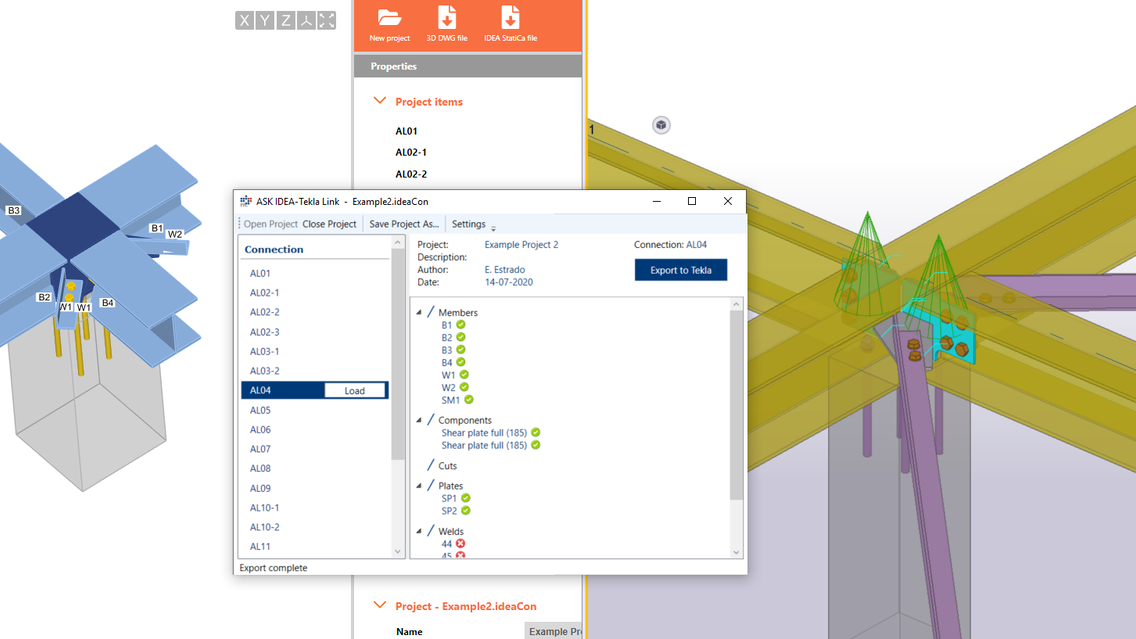Select member B1 in tree
Image resolution: width=1136 pixels, height=639 pixels.
click(x=447, y=325)
